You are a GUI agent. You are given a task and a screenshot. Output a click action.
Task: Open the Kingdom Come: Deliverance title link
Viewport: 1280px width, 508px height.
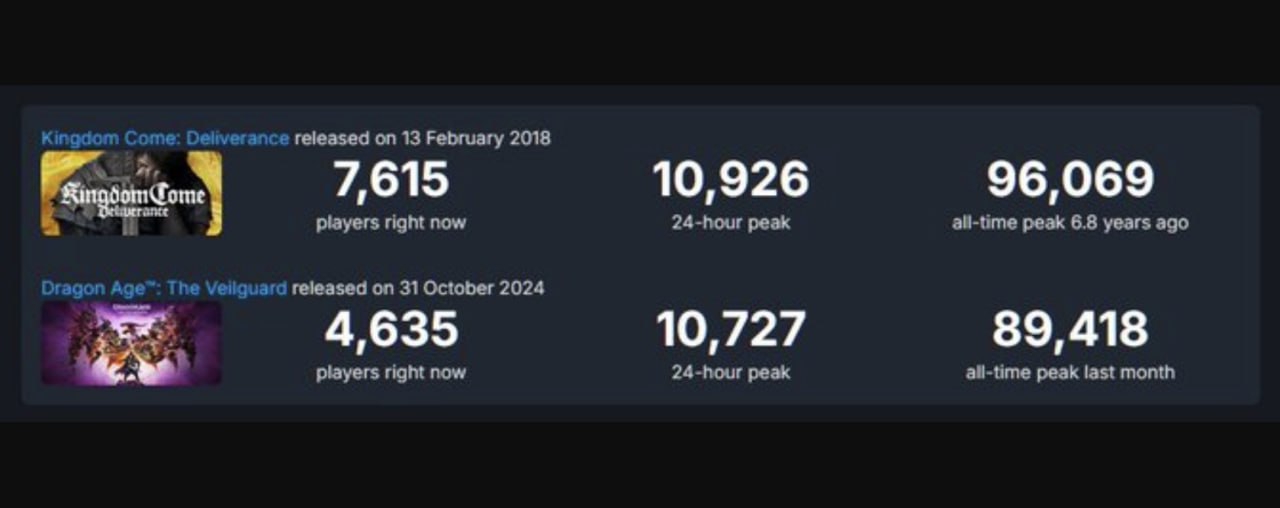click(x=165, y=138)
